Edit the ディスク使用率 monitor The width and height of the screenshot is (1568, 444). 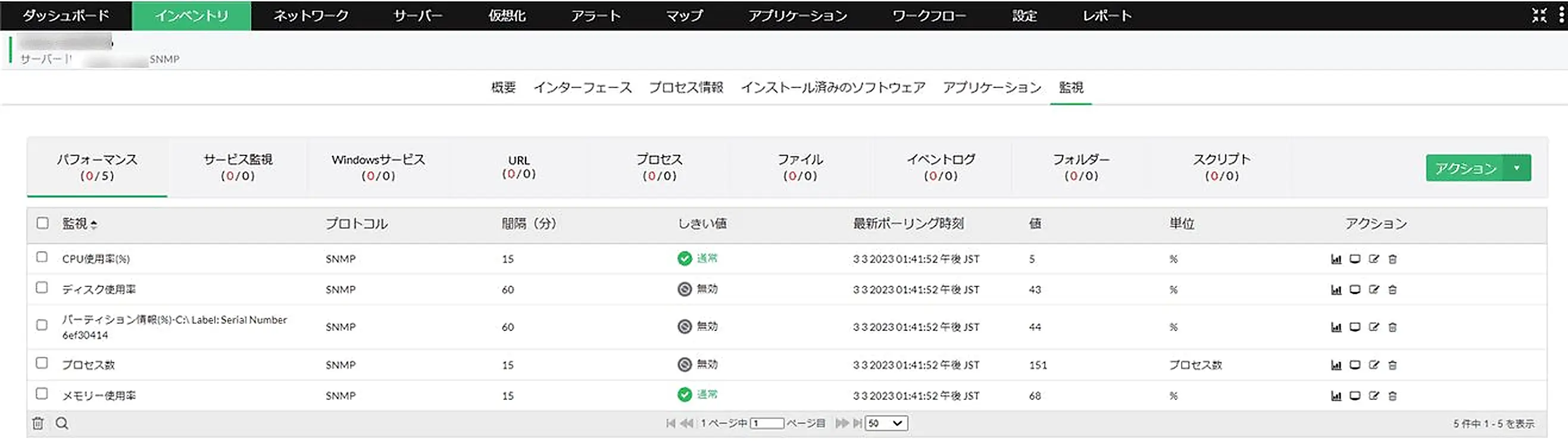point(1374,289)
